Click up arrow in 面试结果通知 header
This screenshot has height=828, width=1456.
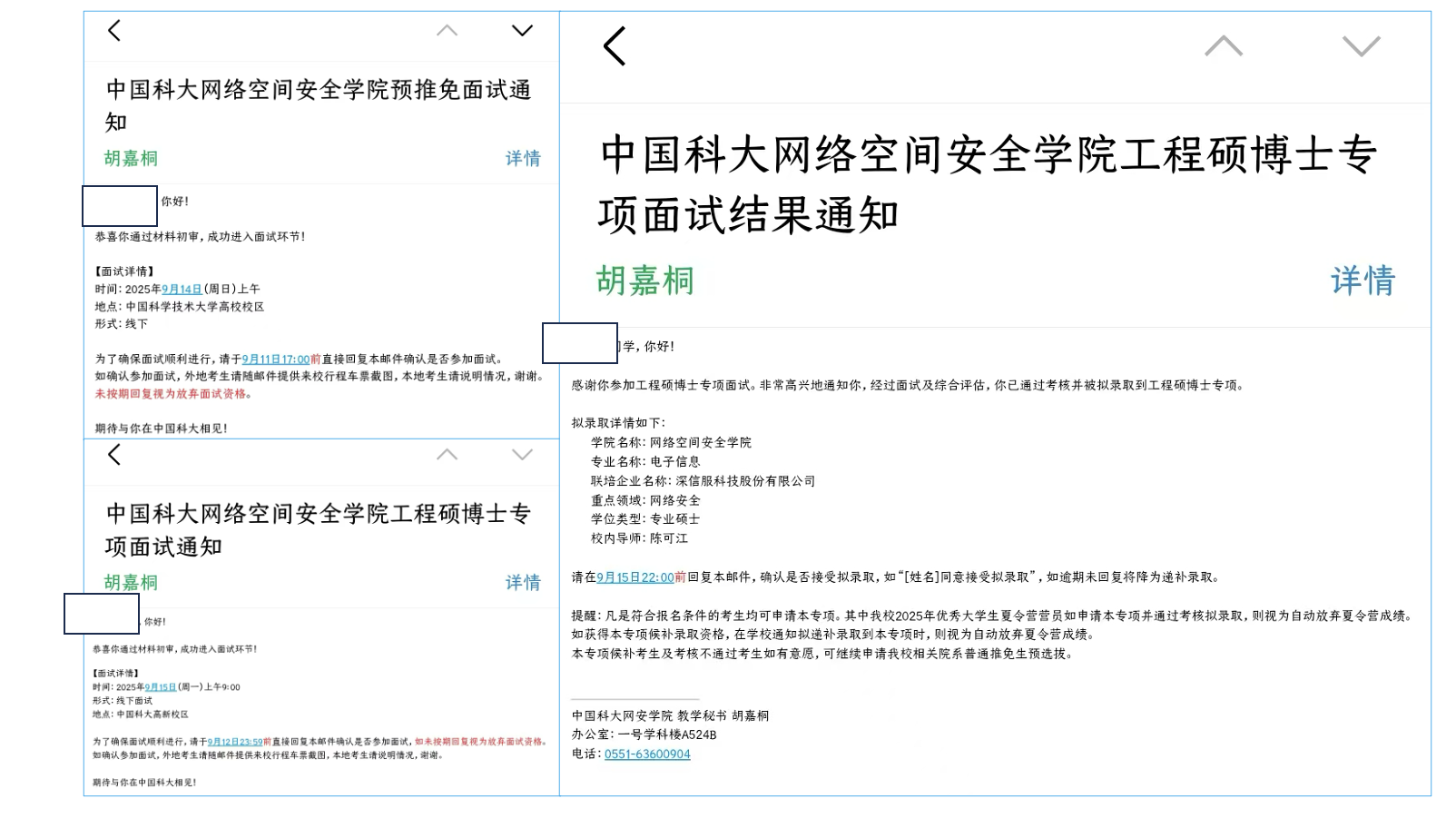(x=1225, y=44)
